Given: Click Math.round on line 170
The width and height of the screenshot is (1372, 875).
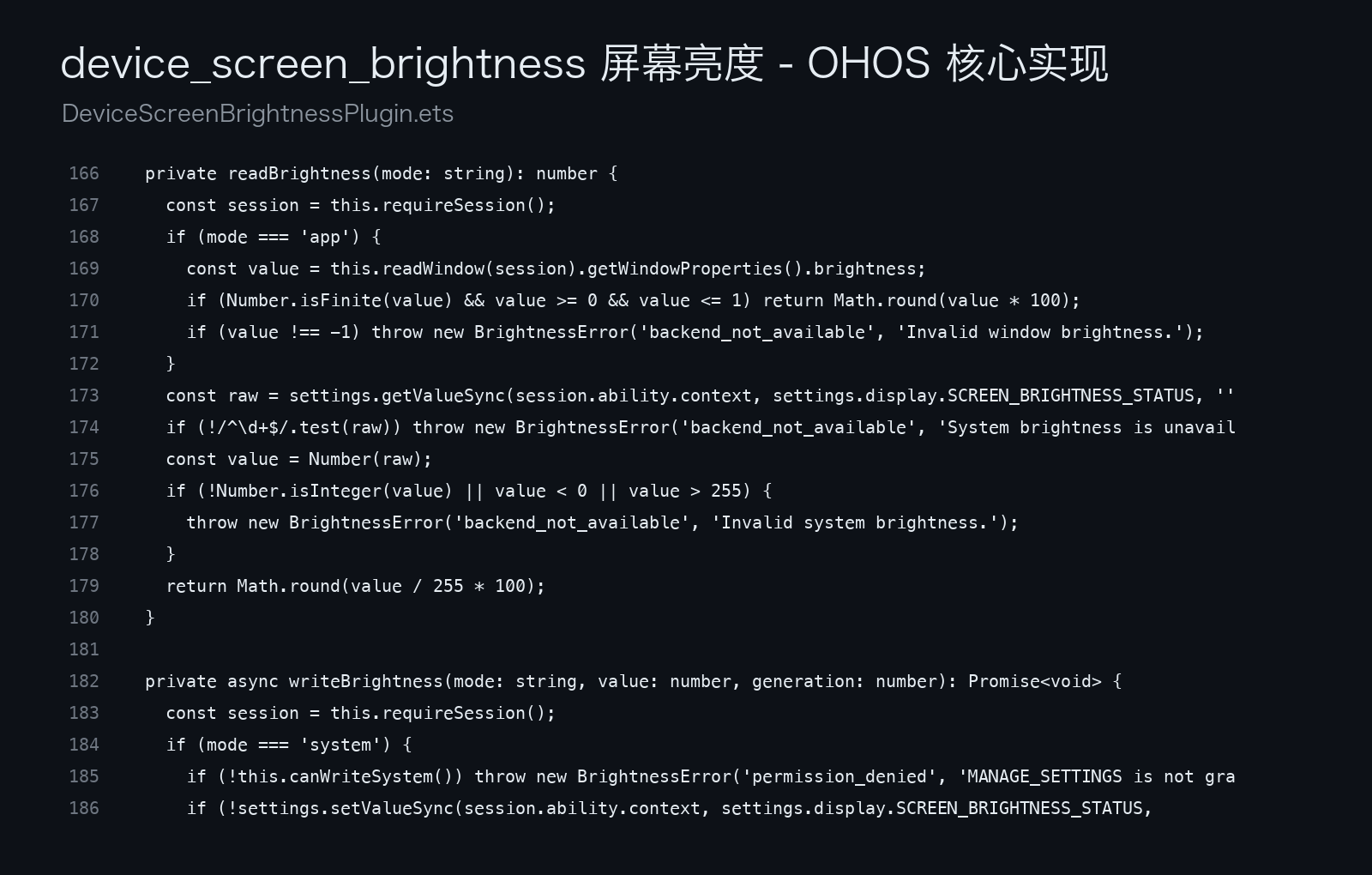Looking at the screenshot, I should (886, 300).
